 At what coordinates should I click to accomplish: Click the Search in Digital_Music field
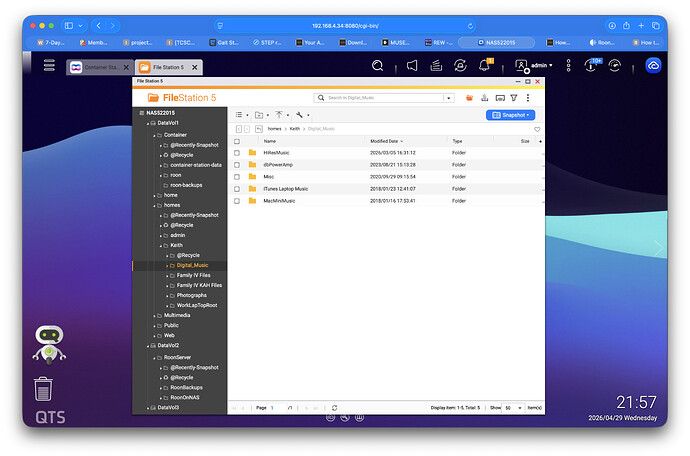[384, 98]
